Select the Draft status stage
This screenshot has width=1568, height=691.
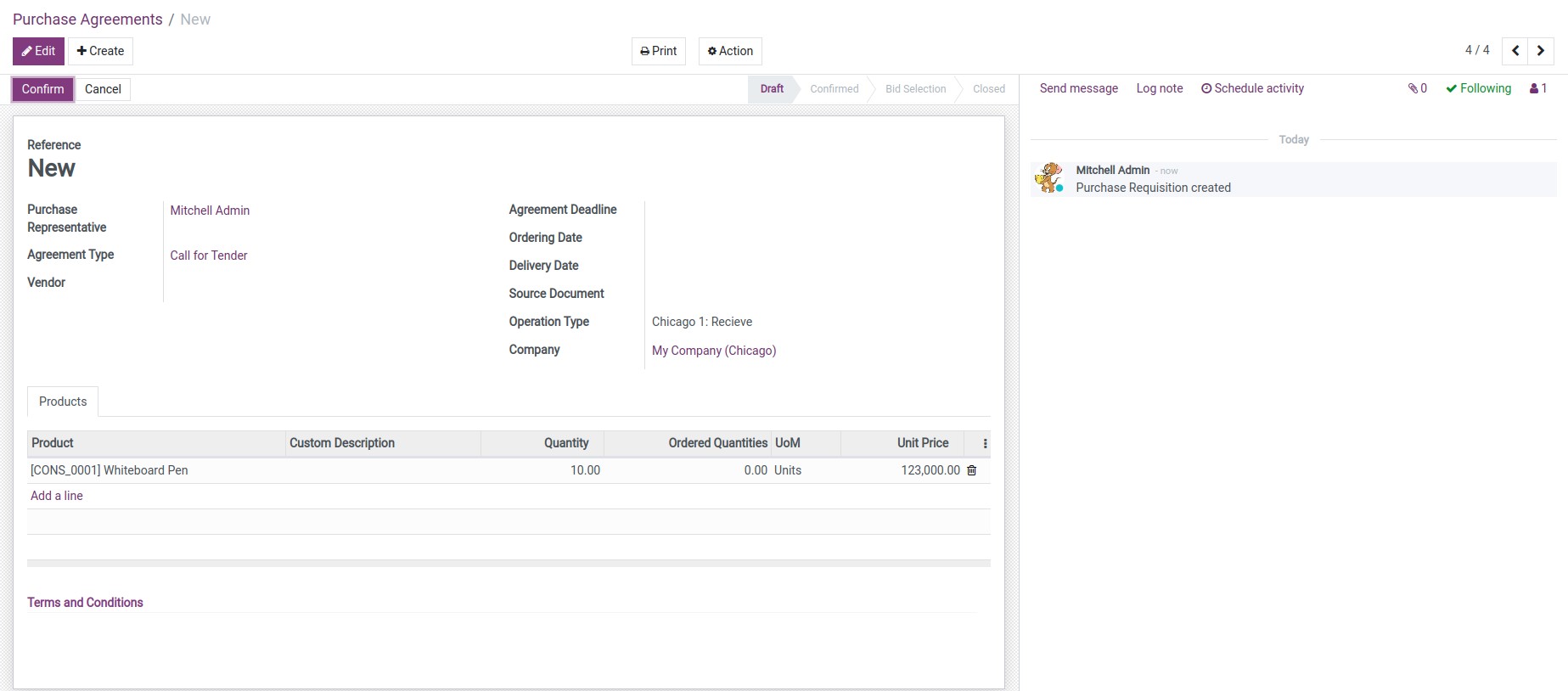[x=772, y=88]
